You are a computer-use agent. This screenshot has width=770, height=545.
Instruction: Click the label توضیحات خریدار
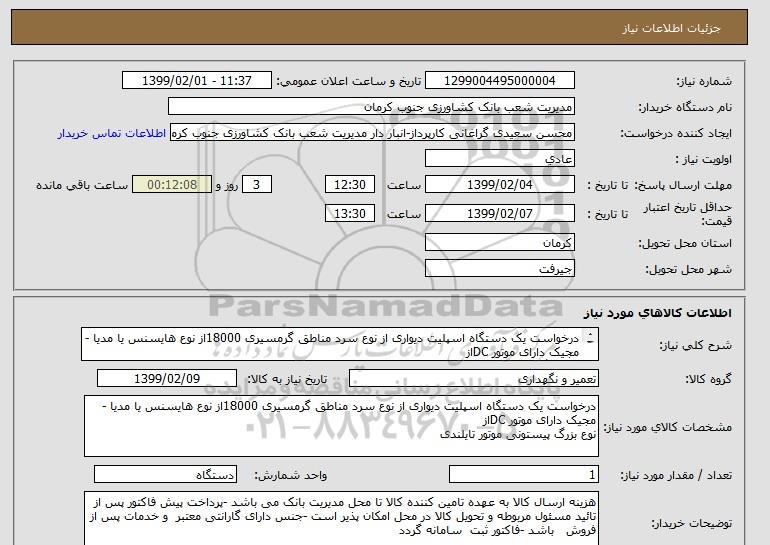coord(691,524)
